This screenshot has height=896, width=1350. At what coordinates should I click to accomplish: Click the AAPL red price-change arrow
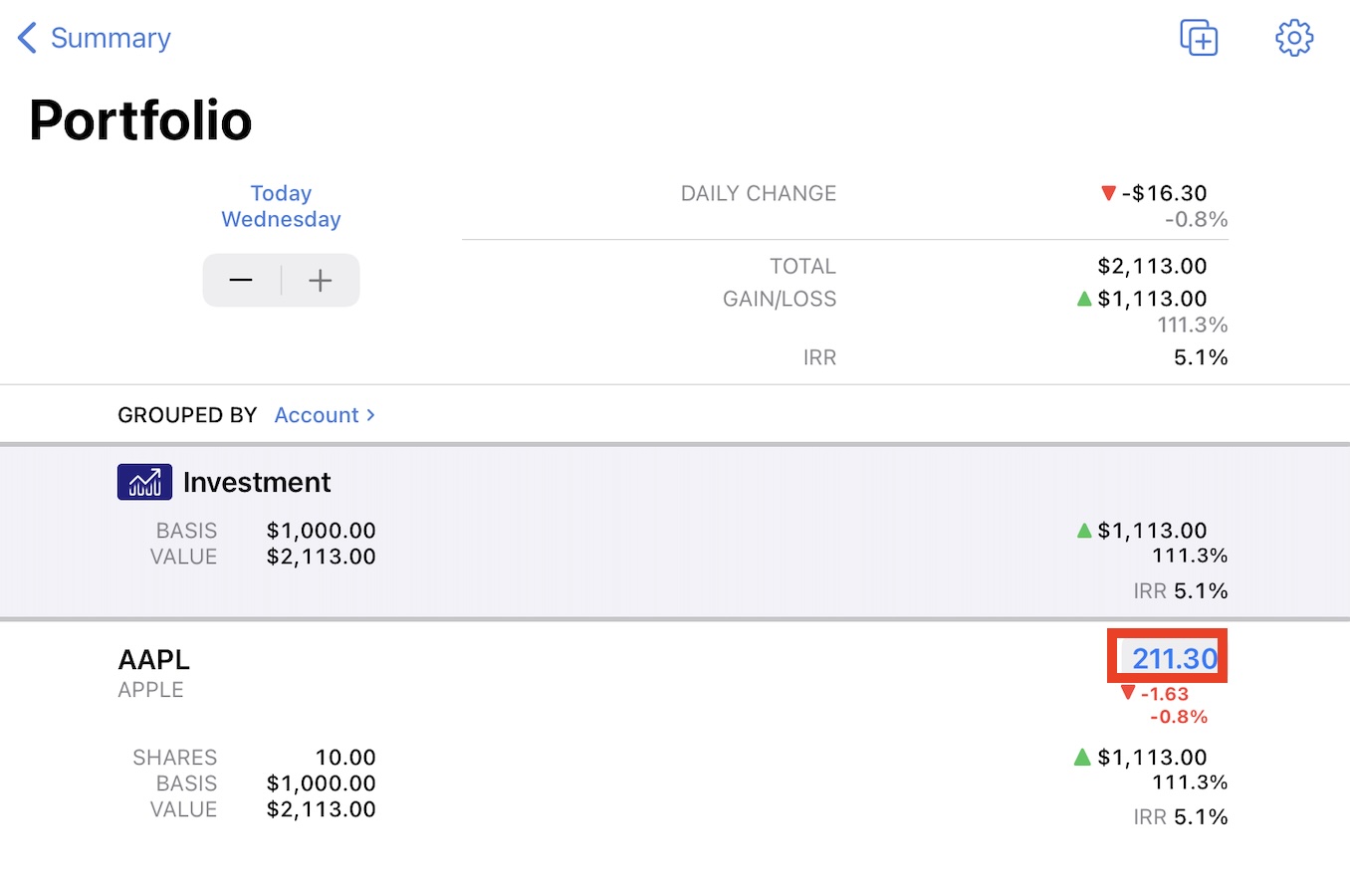coord(1127,693)
